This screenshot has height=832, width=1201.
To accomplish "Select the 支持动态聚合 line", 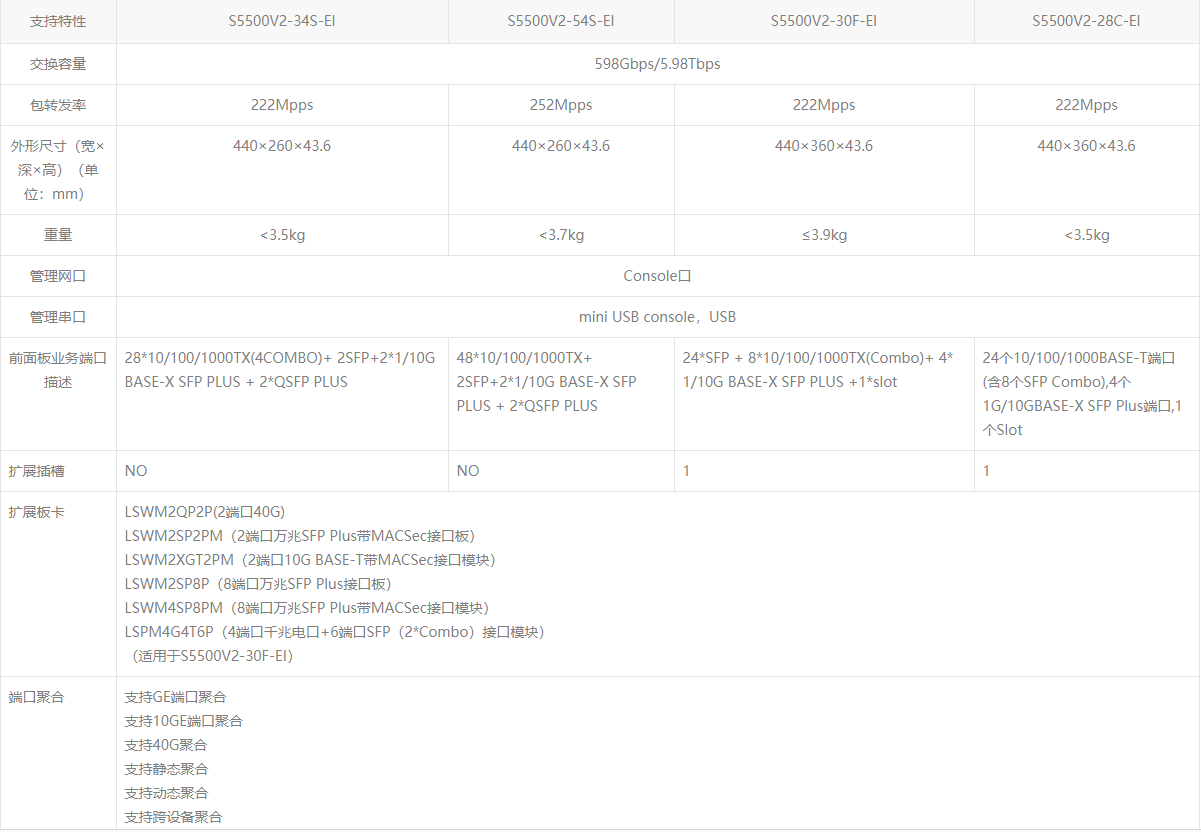I will tap(167, 793).
